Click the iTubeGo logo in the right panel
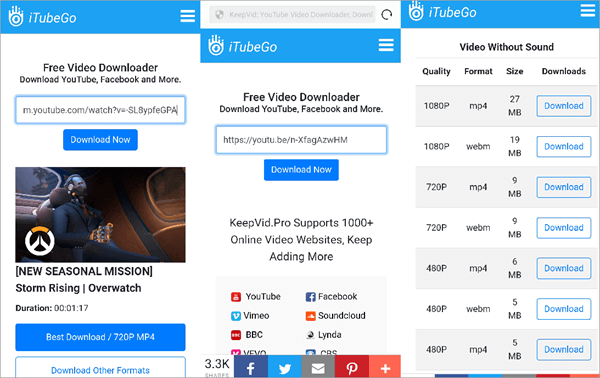Screen dimensions: 600x378 tap(442, 11)
